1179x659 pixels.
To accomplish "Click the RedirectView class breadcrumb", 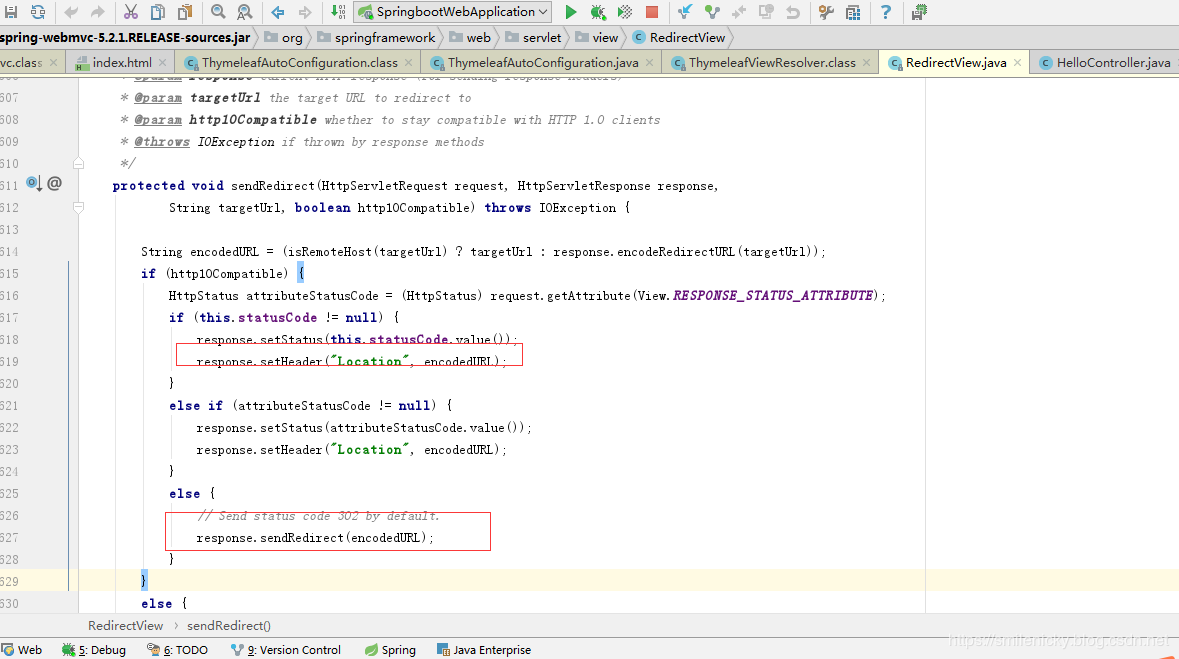I will pyautogui.click(x=679, y=38).
